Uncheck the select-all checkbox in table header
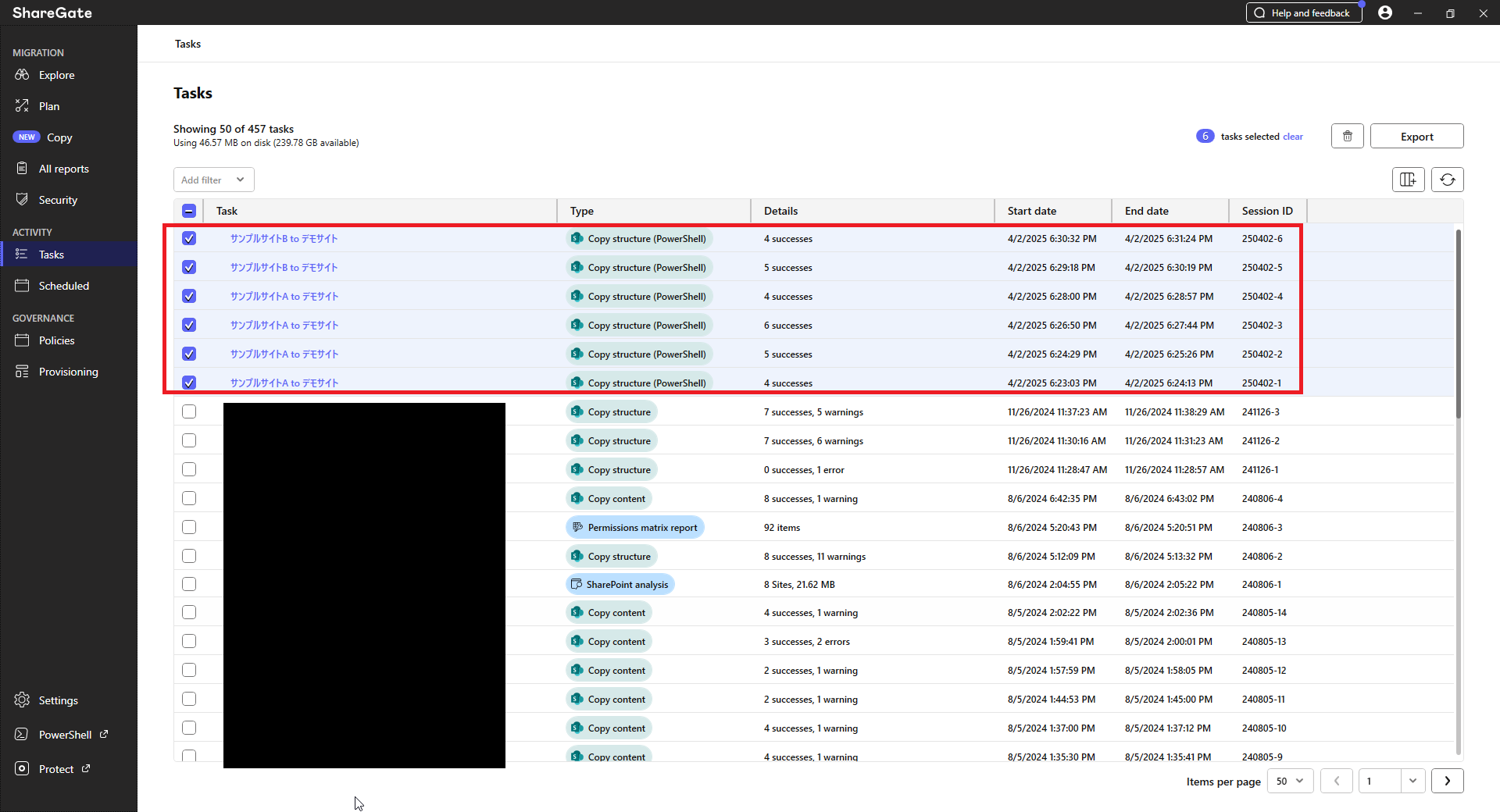Image resolution: width=1500 pixels, height=812 pixels. (188, 210)
